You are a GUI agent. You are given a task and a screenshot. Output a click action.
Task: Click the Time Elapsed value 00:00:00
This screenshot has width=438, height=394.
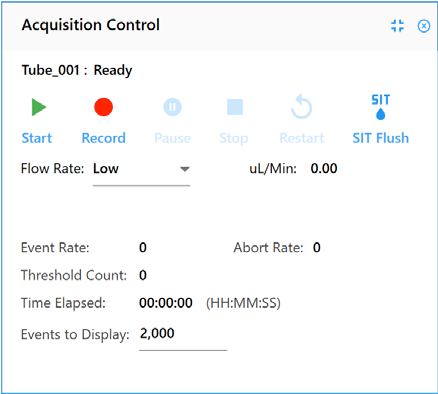[x=166, y=303]
